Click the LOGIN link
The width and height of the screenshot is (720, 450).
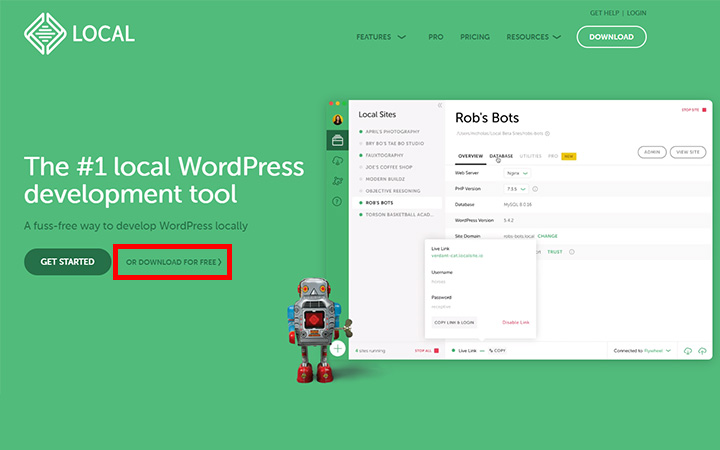pyautogui.click(x=636, y=13)
